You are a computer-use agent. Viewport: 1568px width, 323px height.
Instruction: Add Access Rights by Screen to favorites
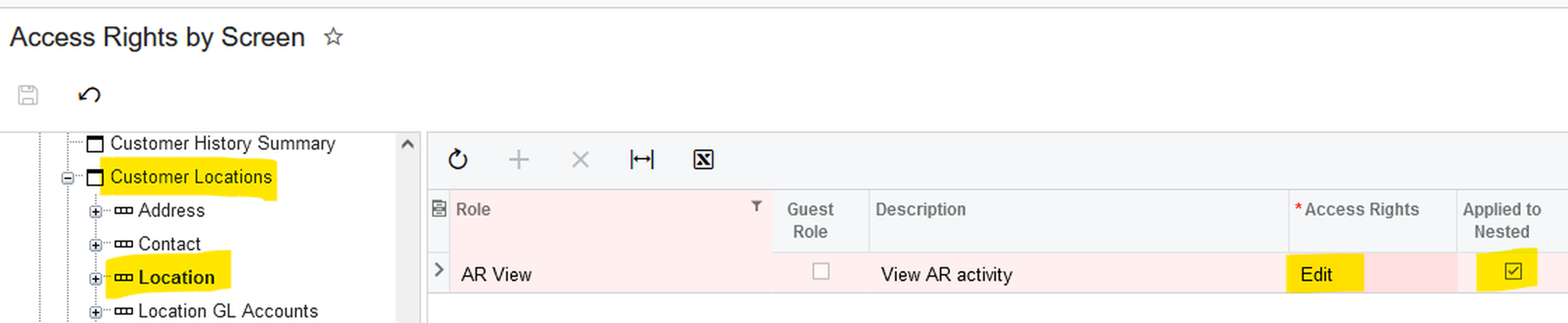click(333, 37)
